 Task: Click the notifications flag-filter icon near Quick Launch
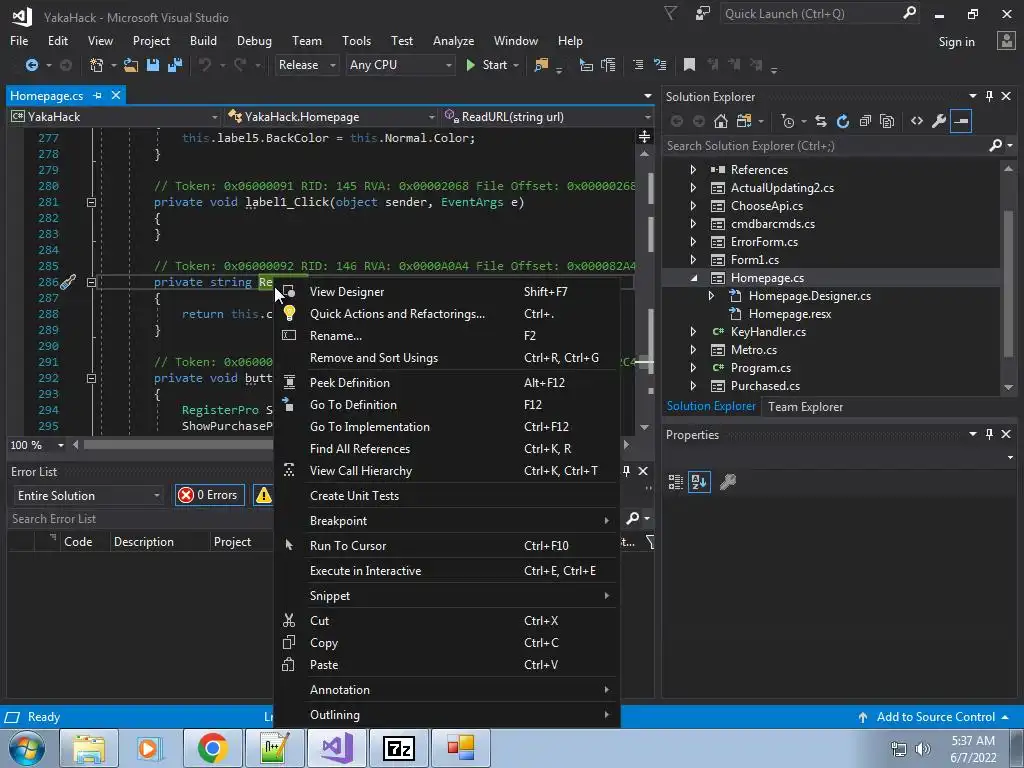tap(671, 13)
